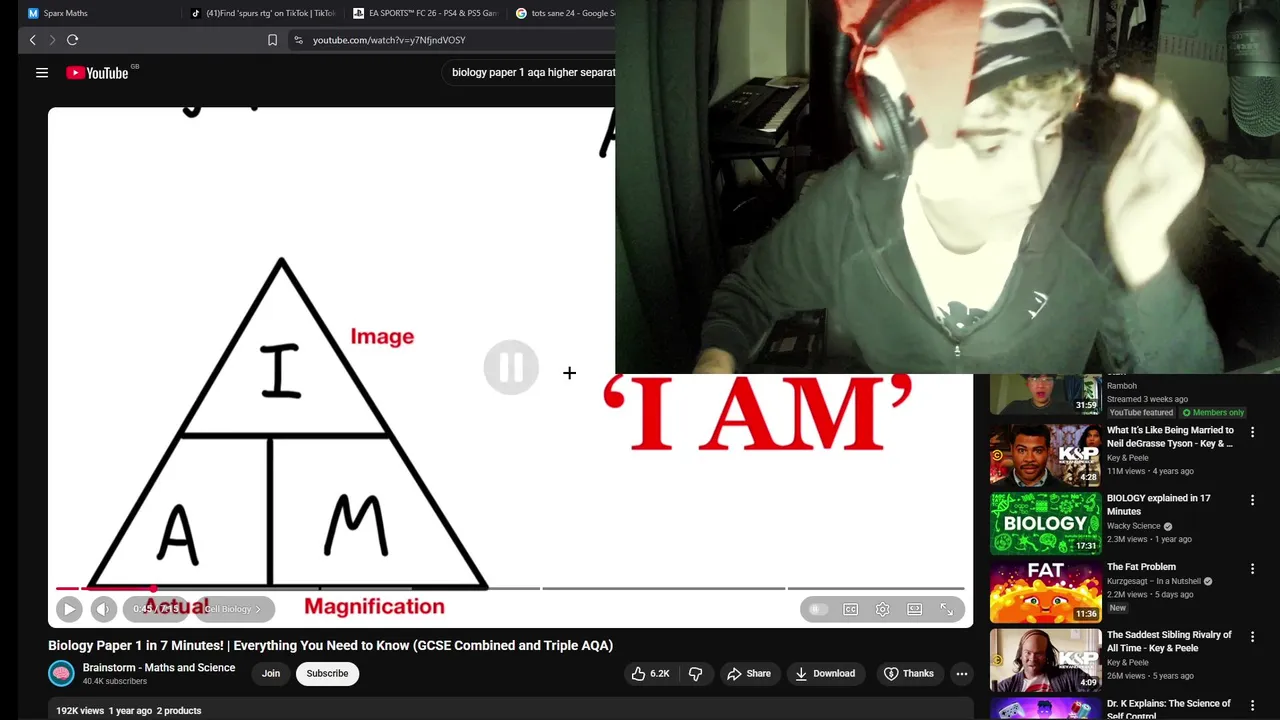Open options menu for The Fat Problem
This screenshot has width=1280, height=720.
pos(1252,568)
